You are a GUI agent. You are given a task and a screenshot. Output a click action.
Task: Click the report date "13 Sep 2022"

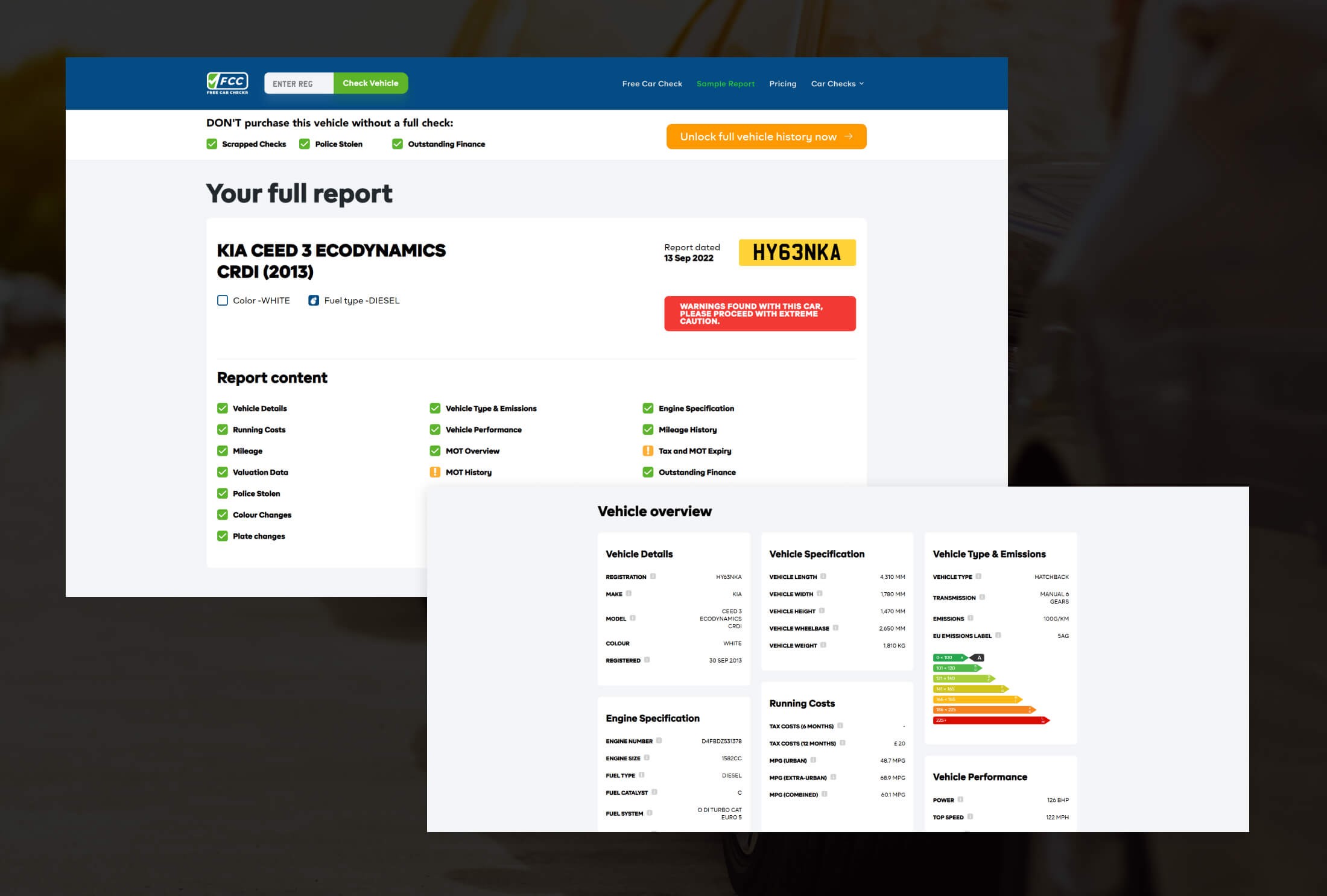point(689,258)
